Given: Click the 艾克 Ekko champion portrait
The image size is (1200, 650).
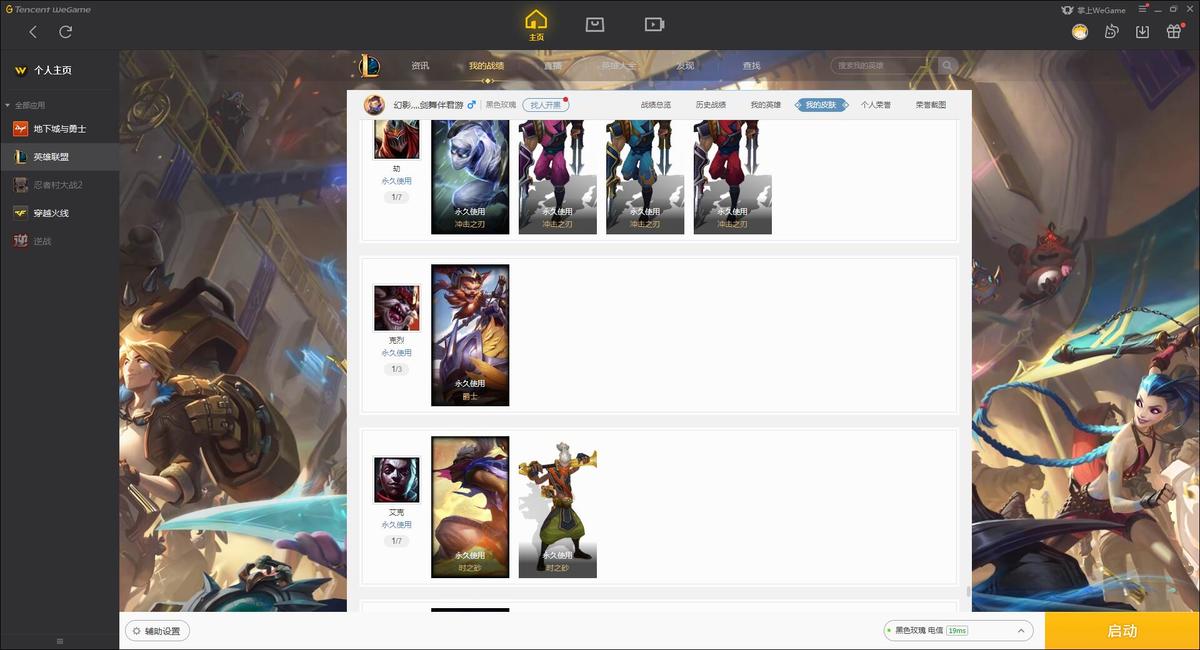Looking at the screenshot, I should [x=396, y=480].
